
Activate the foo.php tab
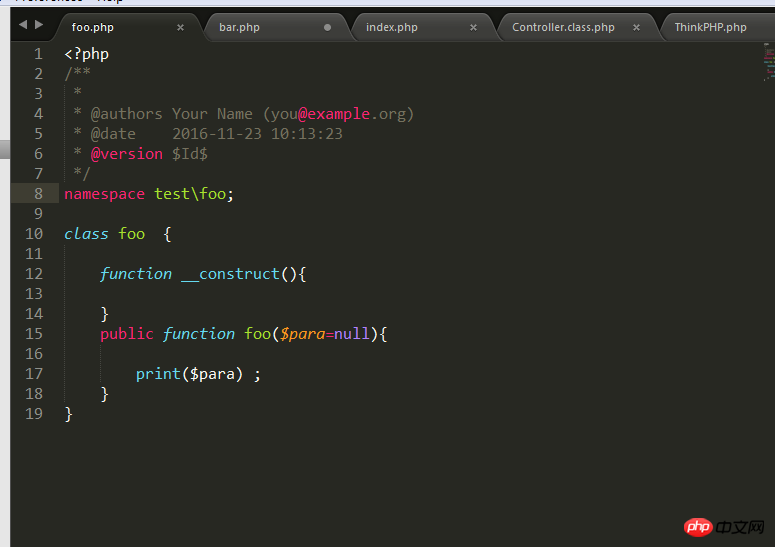tap(92, 27)
